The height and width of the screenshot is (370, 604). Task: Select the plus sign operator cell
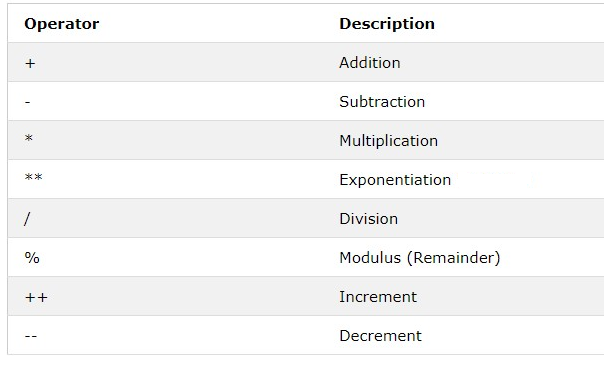point(30,64)
